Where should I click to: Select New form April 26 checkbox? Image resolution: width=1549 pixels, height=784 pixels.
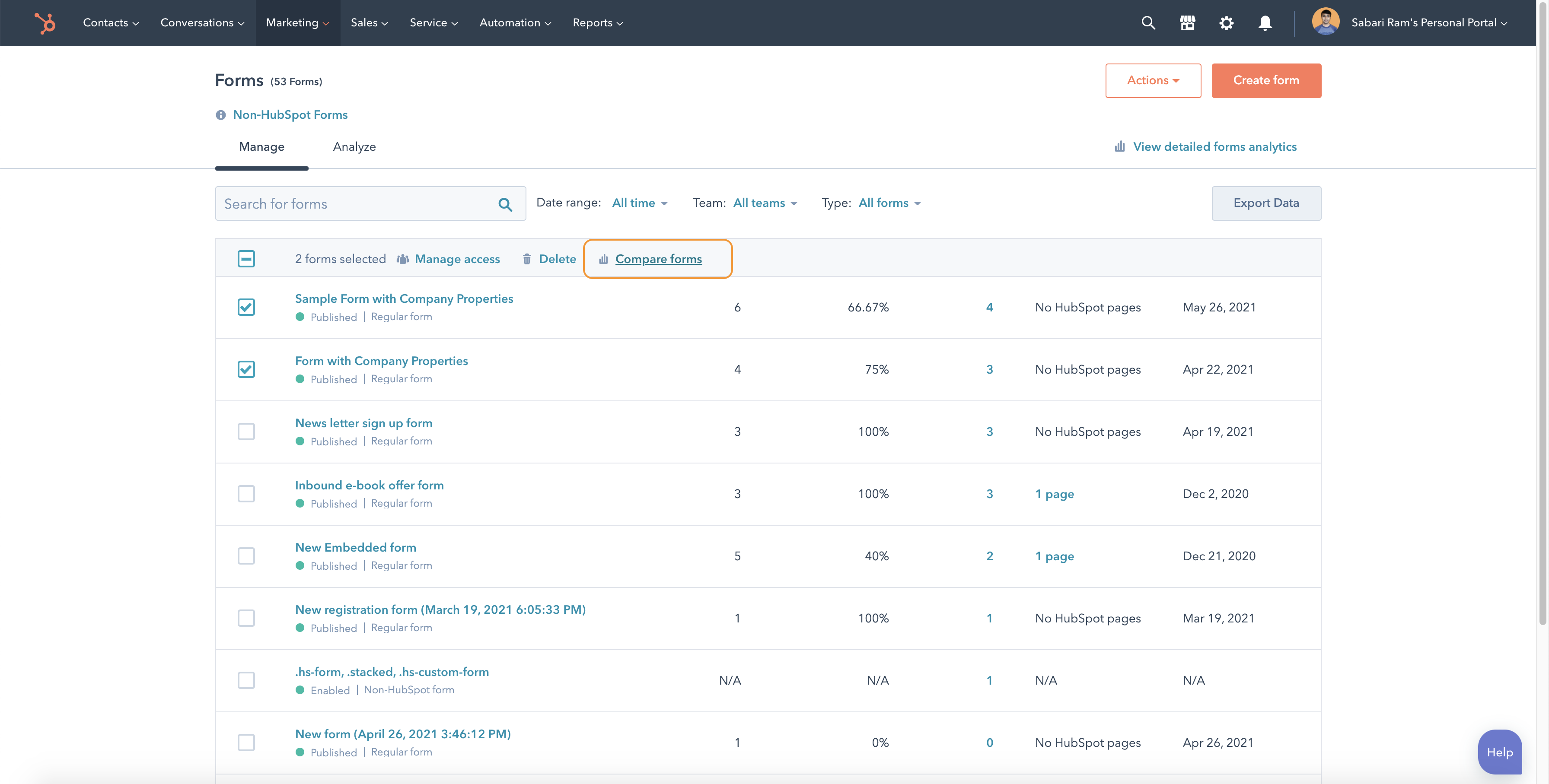point(246,743)
